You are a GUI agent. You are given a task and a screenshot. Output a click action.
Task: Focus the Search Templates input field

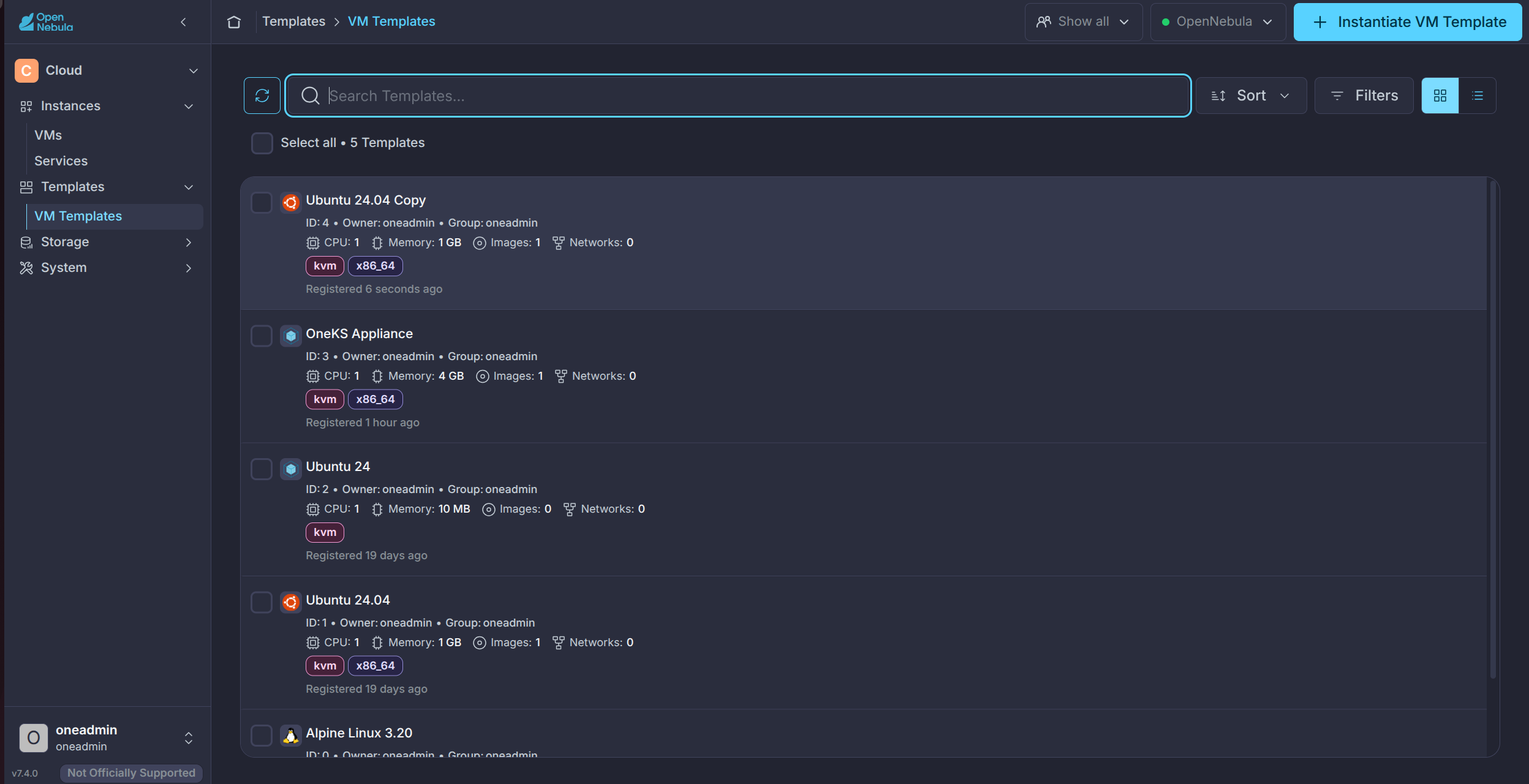[x=738, y=96]
